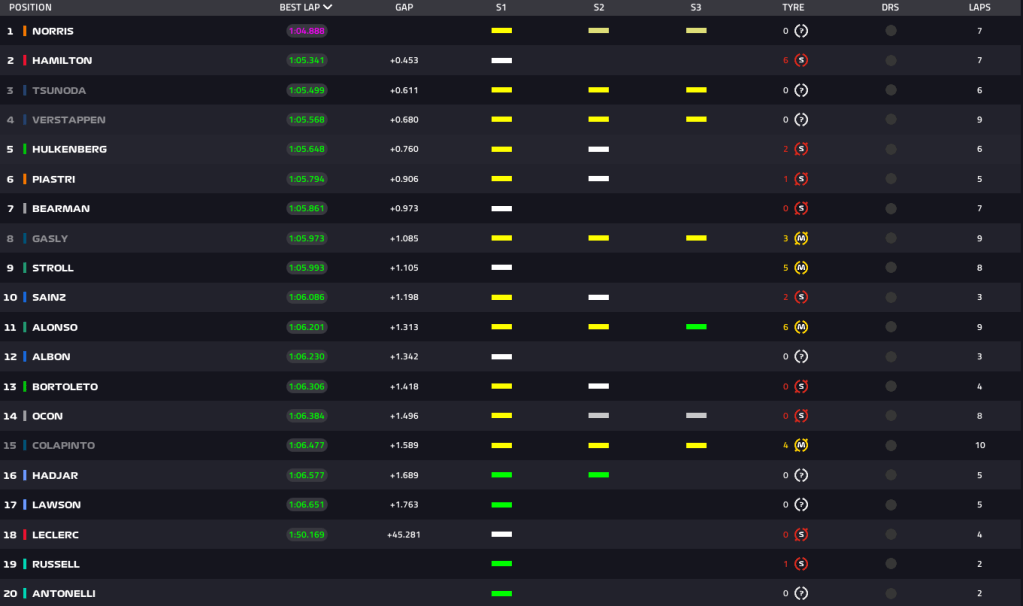
Task: Click driver name SAINZ
Action: tap(49, 297)
